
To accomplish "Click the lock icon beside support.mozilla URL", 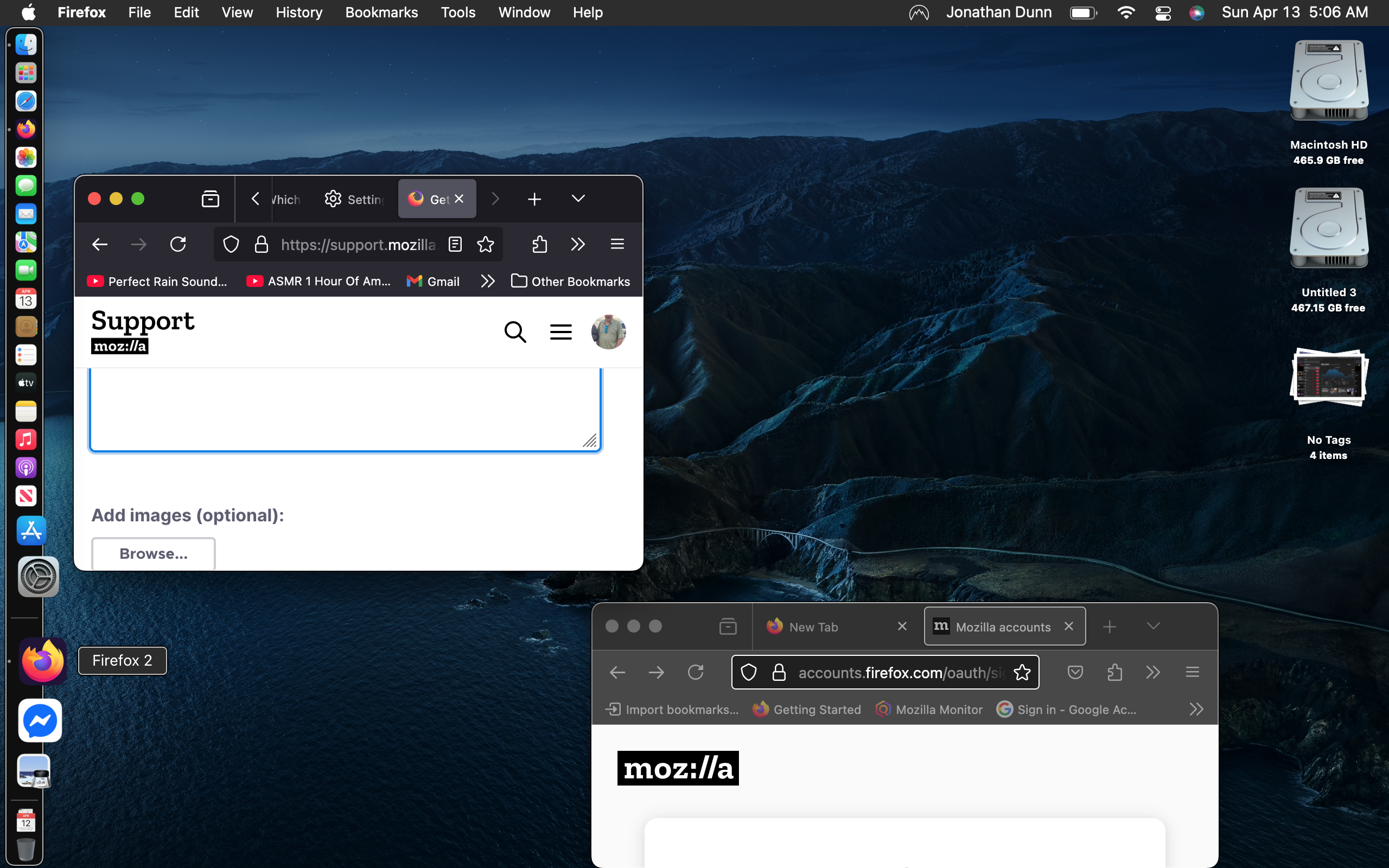I will [x=261, y=245].
